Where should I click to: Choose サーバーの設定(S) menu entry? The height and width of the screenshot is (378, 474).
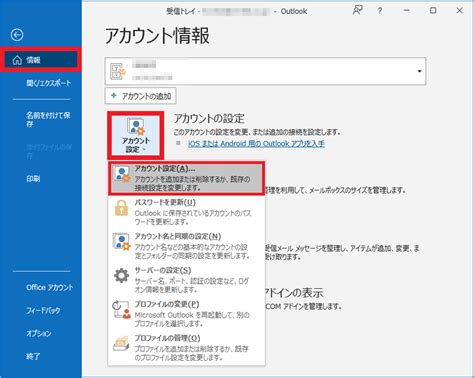tap(187, 280)
